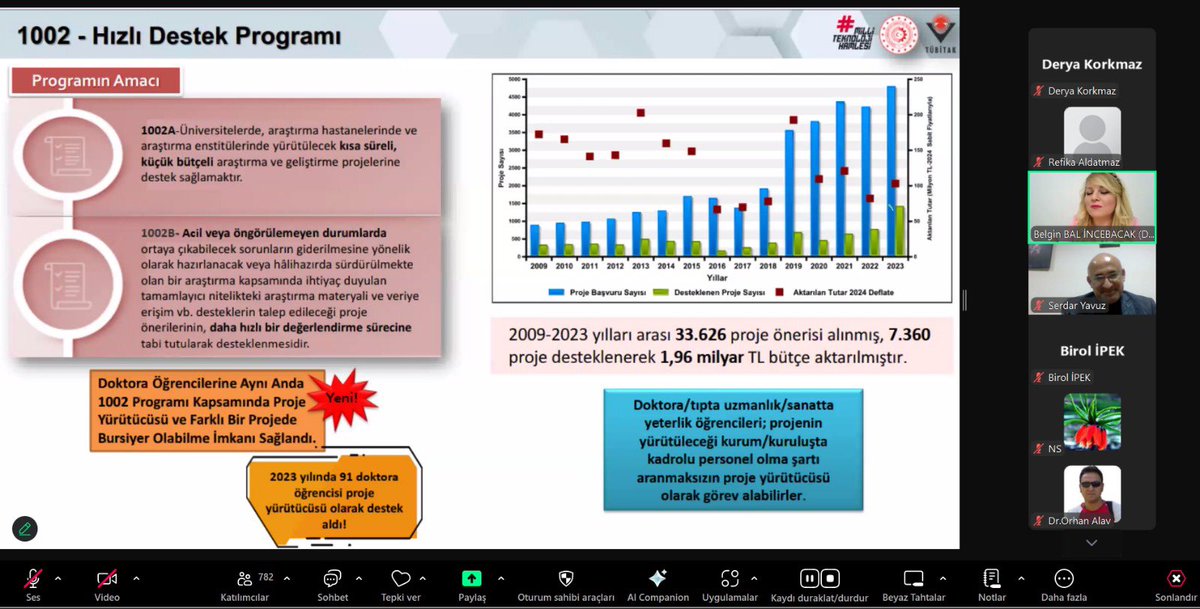Click the Programın Amacı heading box
This screenshot has height=609, width=1200.
[96, 81]
